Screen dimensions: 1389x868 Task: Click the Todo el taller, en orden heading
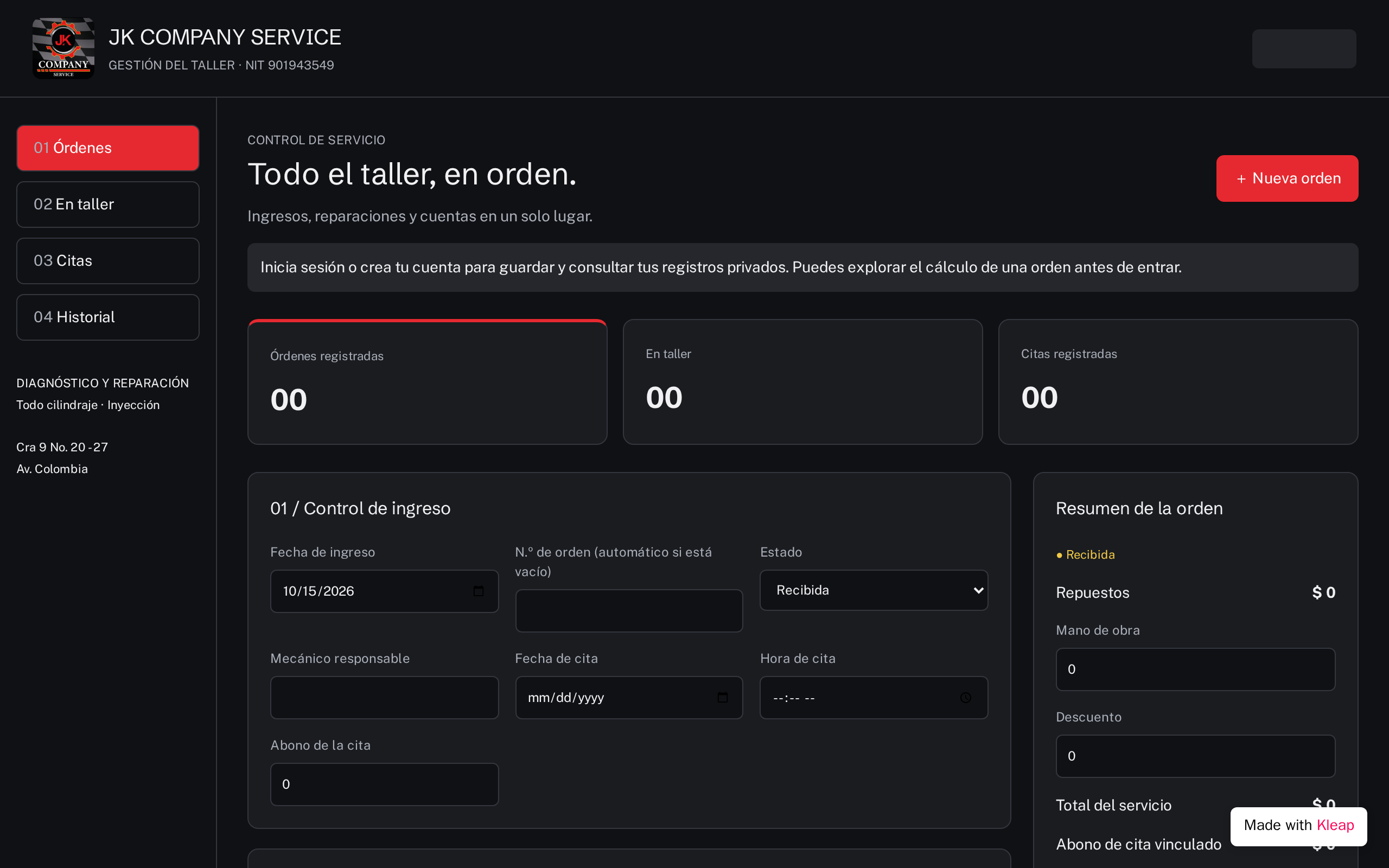point(412,174)
